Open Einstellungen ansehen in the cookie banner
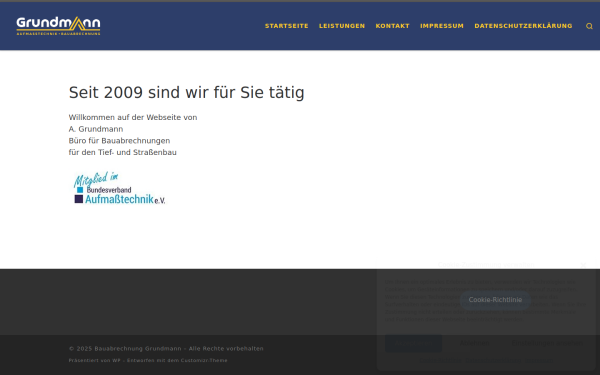The height and width of the screenshot is (375, 600). (548, 343)
